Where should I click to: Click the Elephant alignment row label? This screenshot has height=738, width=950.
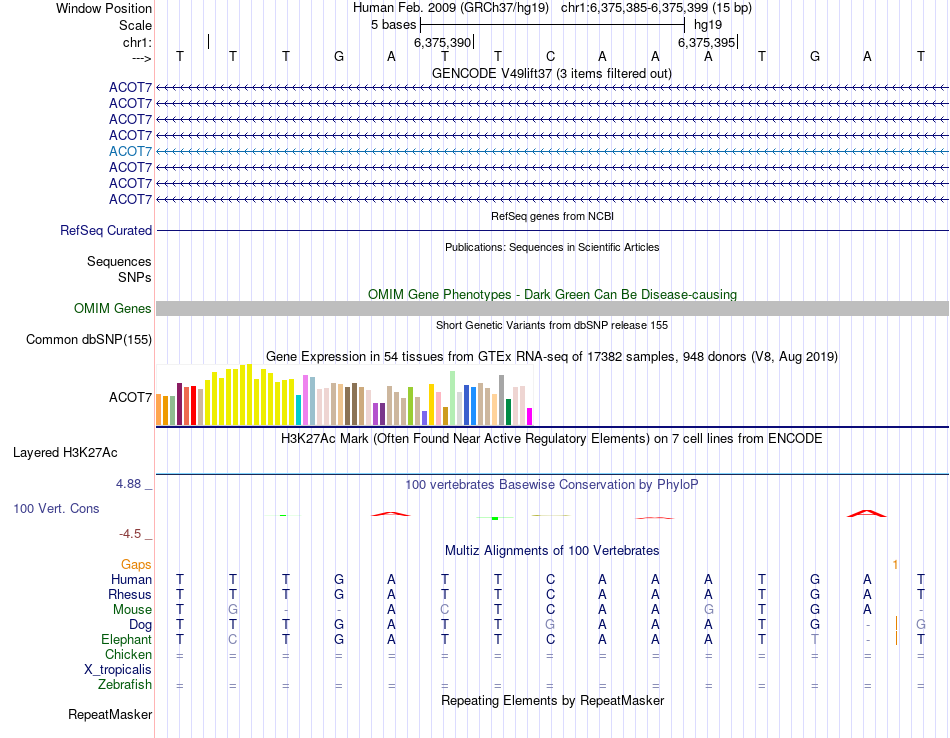[x=127, y=639]
